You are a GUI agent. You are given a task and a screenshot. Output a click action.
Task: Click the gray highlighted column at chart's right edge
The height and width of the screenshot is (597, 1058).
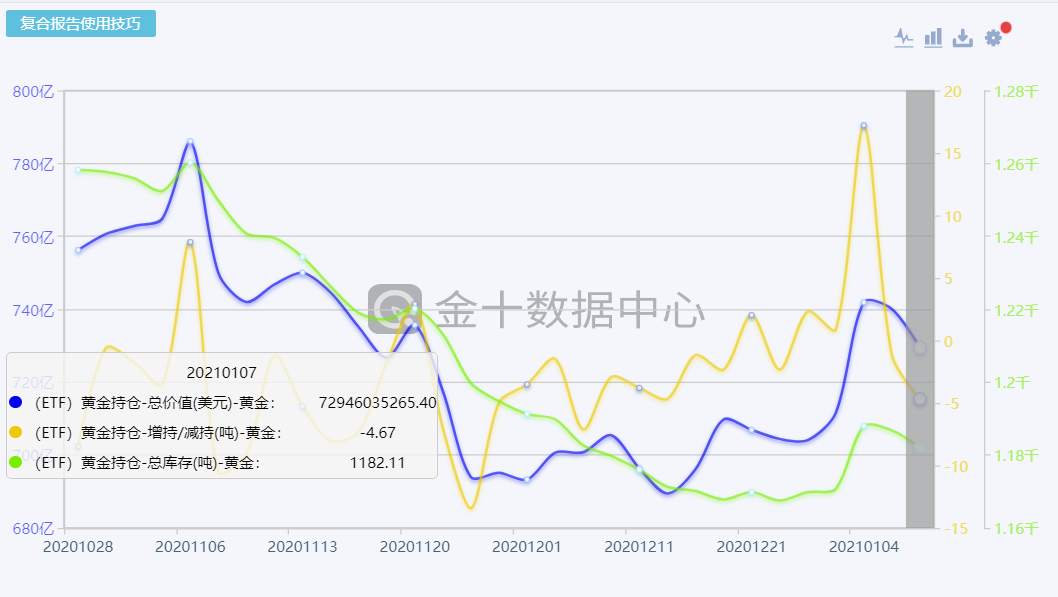pyautogui.click(x=920, y=309)
